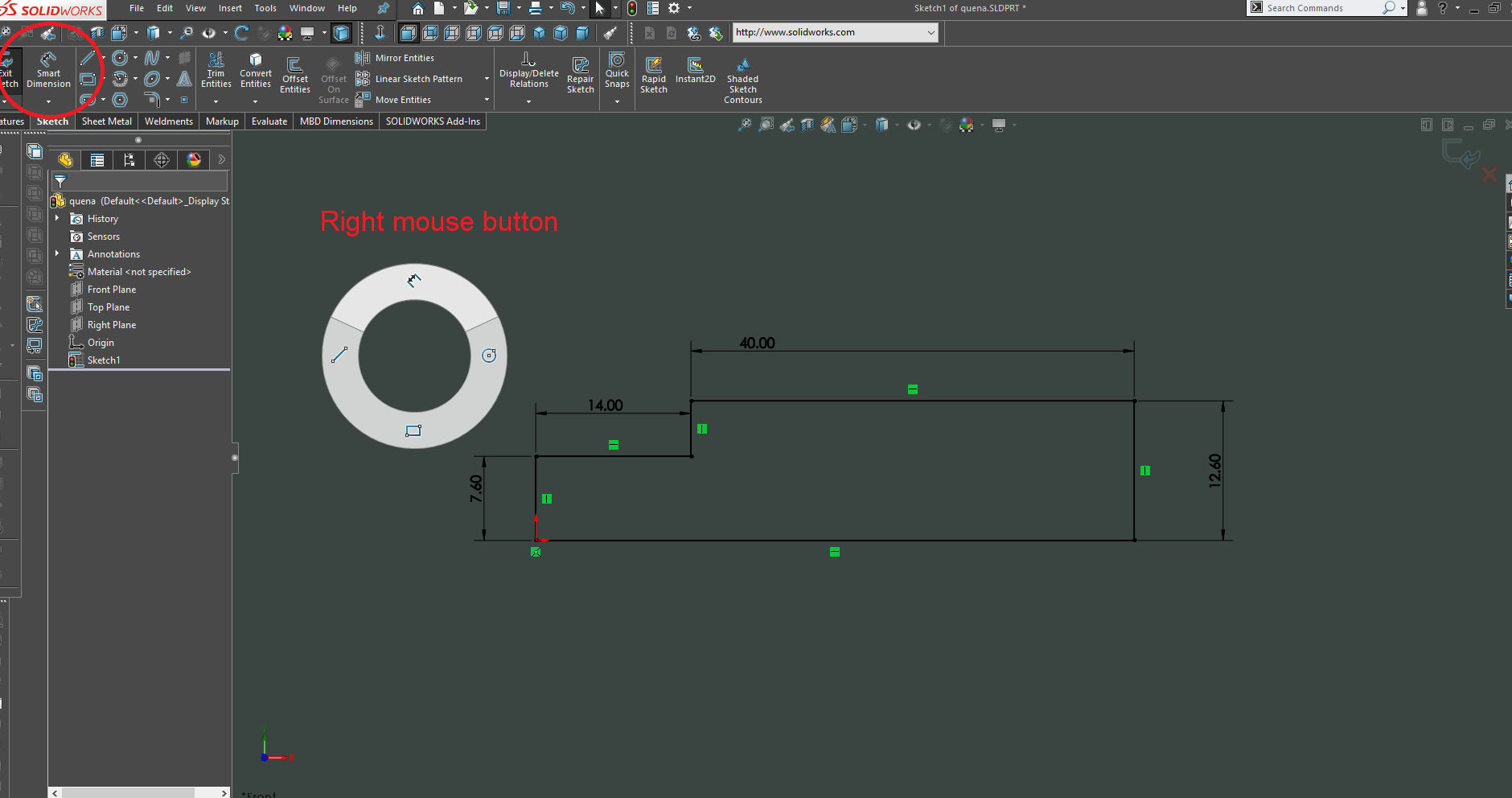Toggle Shaded Sketch Contours
This screenshot has width=1512, height=798.
pyautogui.click(x=743, y=80)
